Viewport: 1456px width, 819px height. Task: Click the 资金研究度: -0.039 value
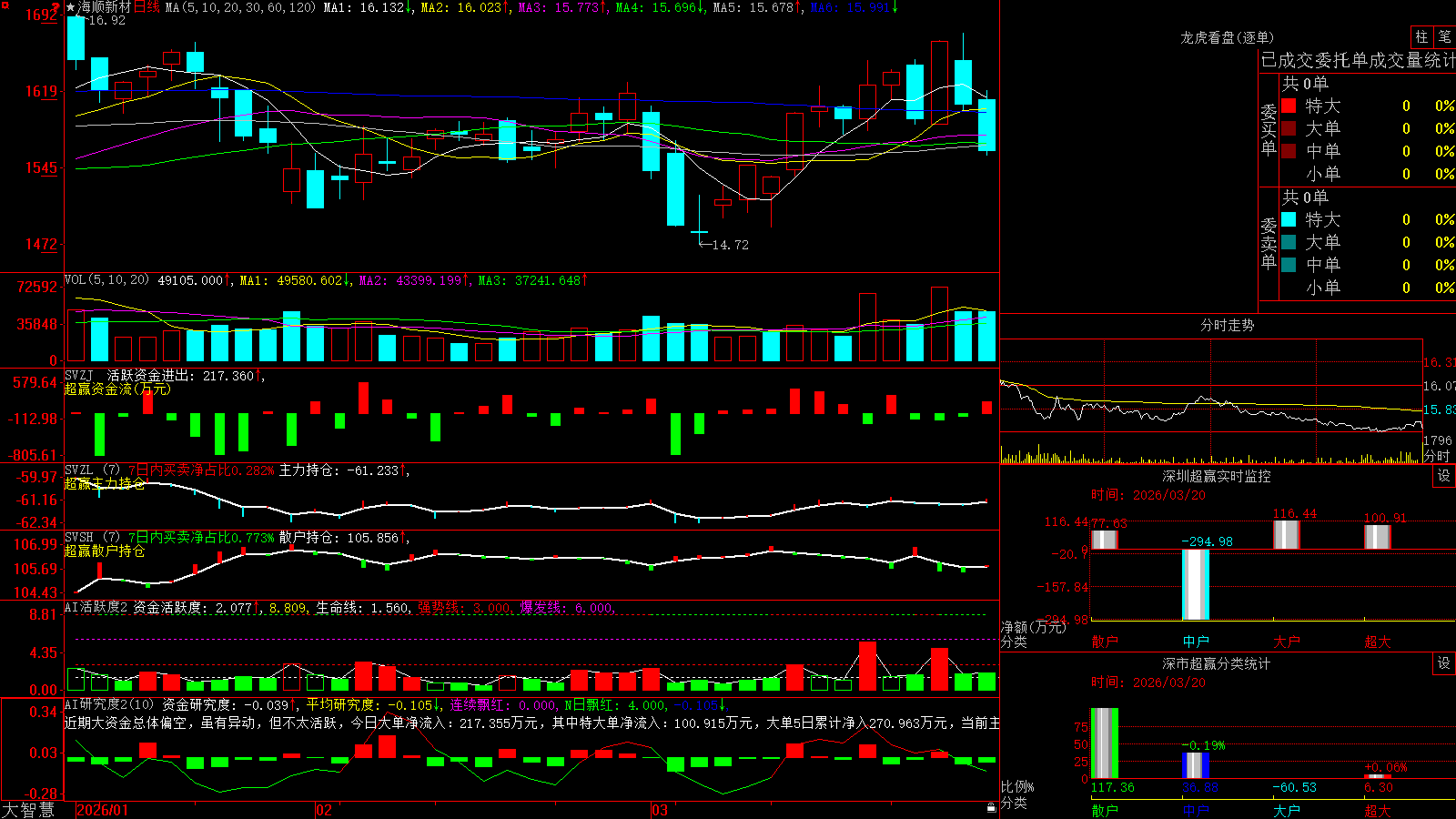229,704
